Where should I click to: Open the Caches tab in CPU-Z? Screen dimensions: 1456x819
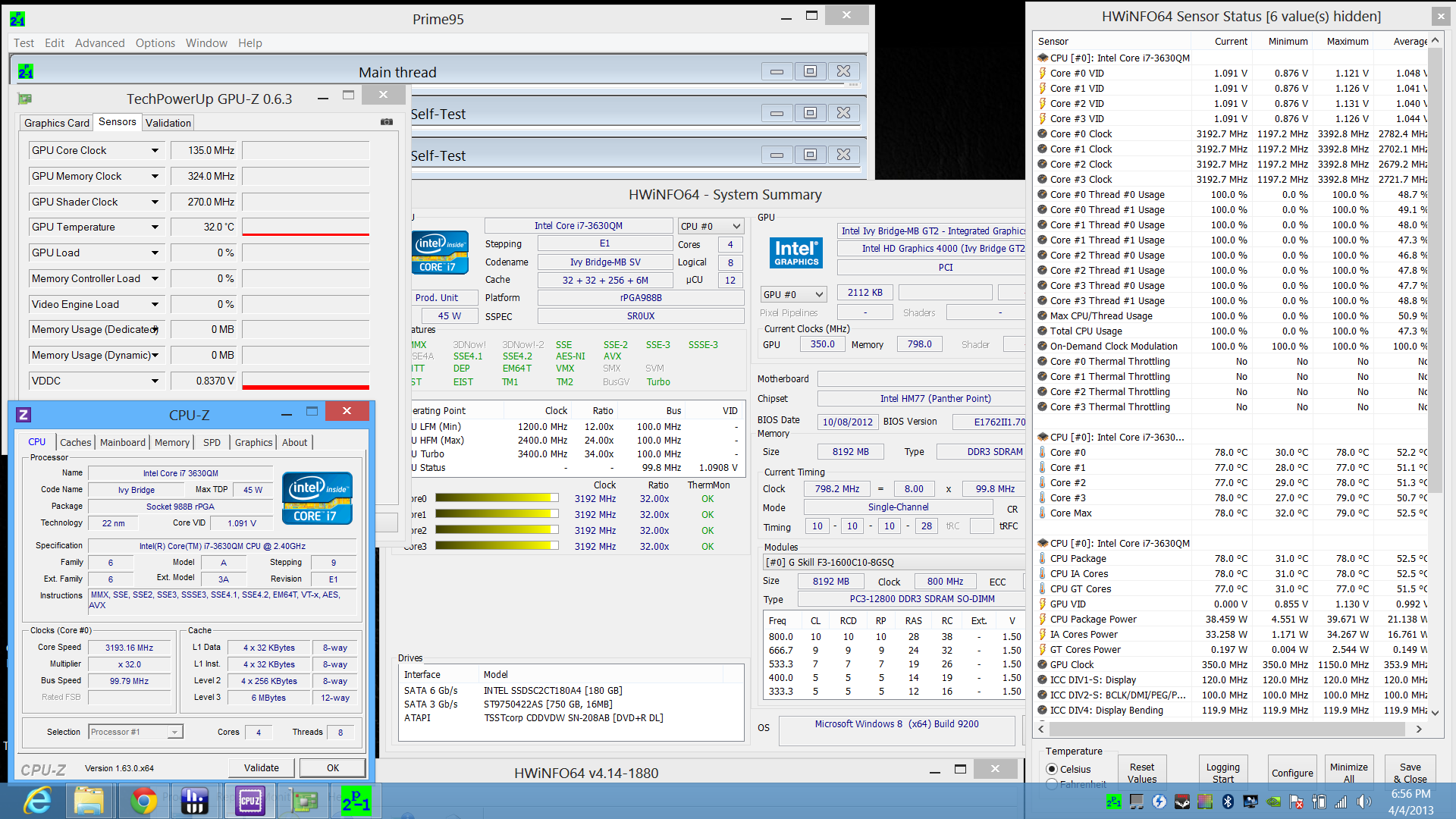pyautogui.click(x=75, y=442)
